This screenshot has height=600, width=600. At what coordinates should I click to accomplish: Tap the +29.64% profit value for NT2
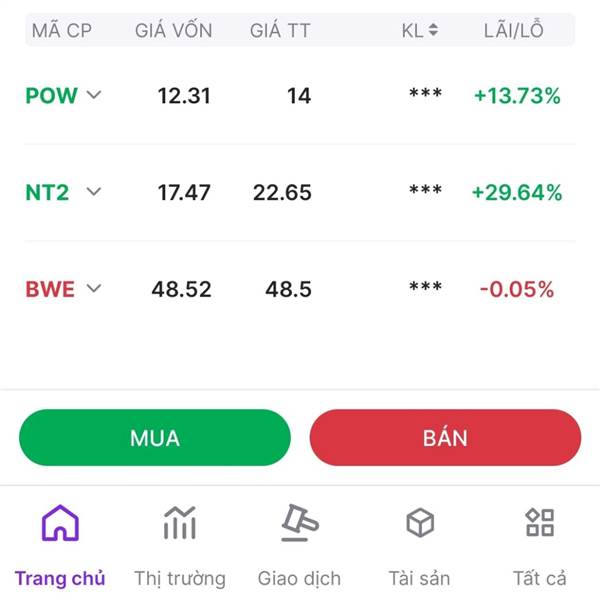coord(517,192)
